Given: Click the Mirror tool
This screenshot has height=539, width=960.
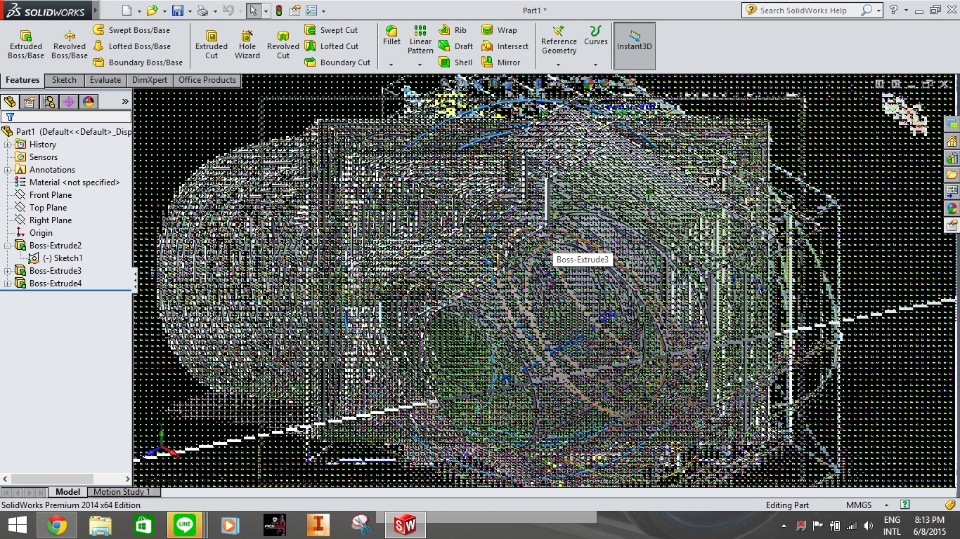Looking at the screenshot, I should (501, 62).
